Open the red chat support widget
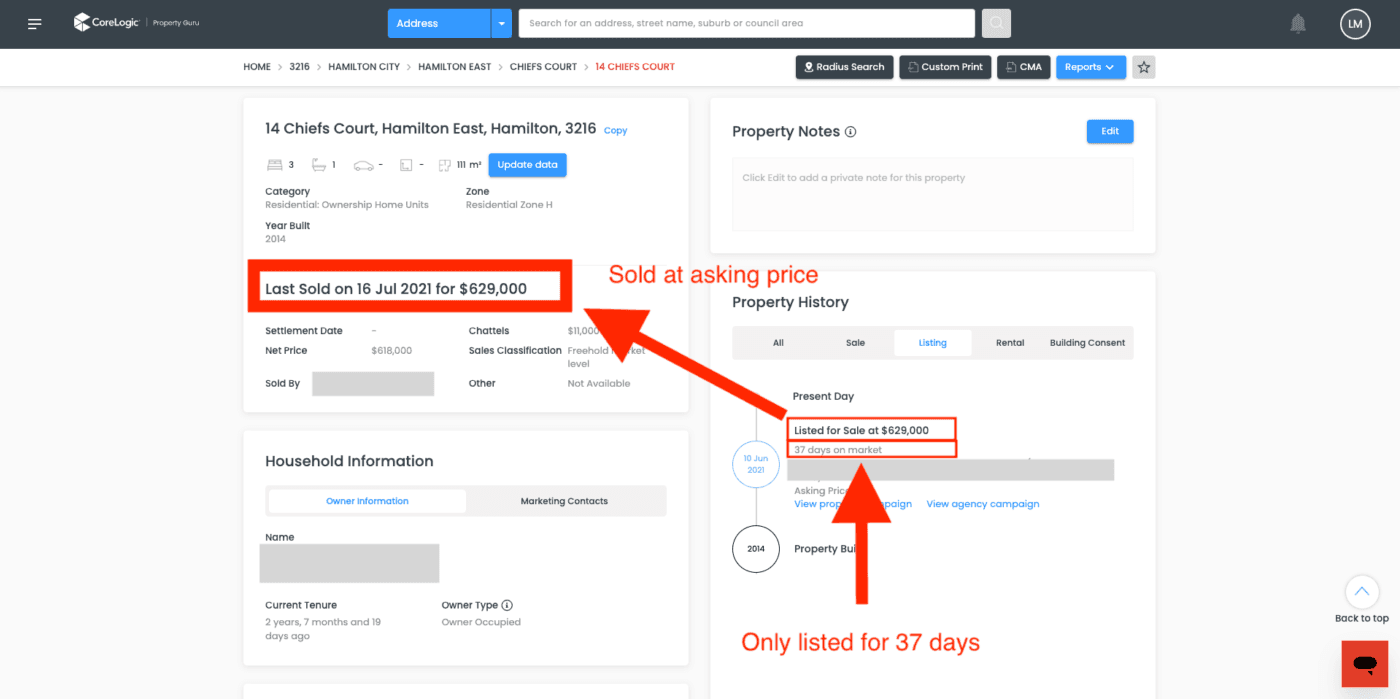The image size is (1400, 699). click(1364, 663)
